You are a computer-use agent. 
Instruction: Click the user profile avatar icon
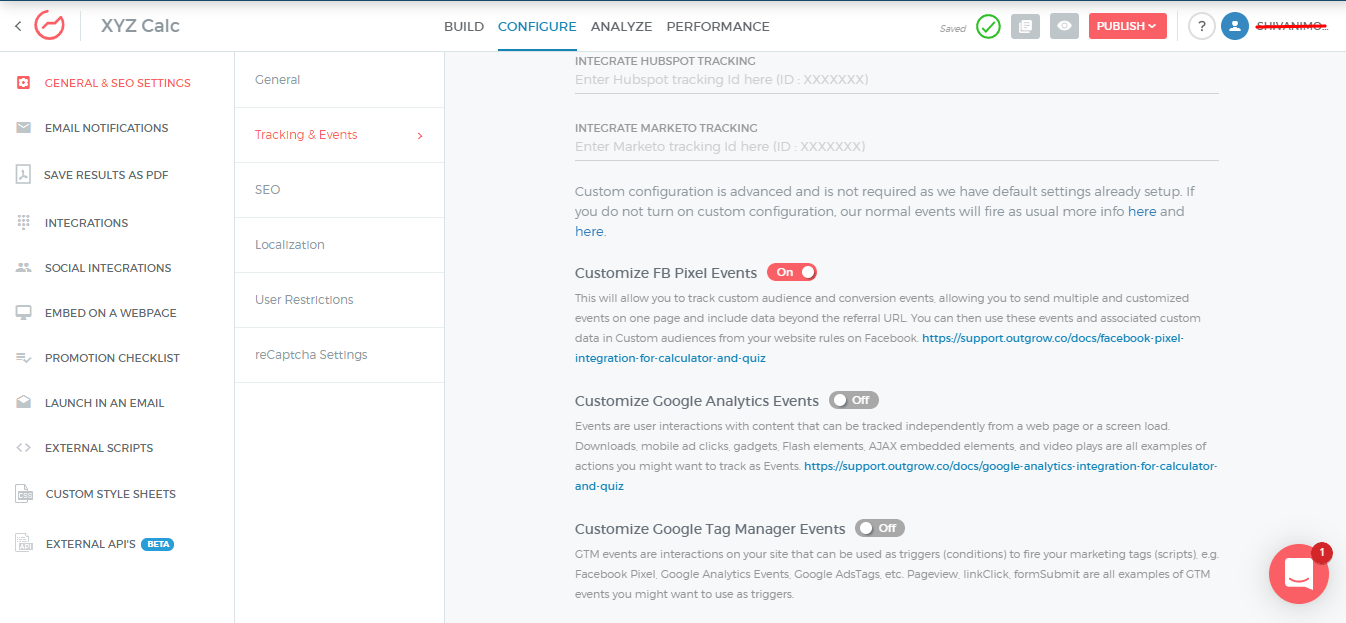pyautogui.click(x=1235, y=27)
